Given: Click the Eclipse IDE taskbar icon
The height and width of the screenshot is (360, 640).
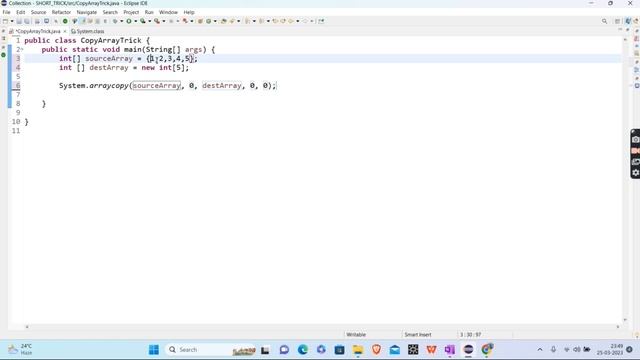Looking at the screenshot, I should click(x=468, y=350).
